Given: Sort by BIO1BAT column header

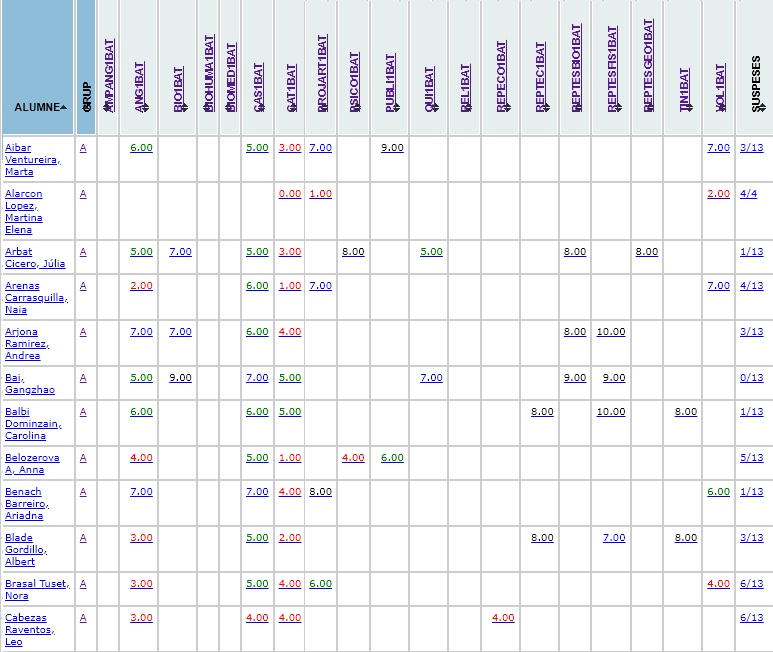Looking at the screenshot, I should click(x=179, y=90).
